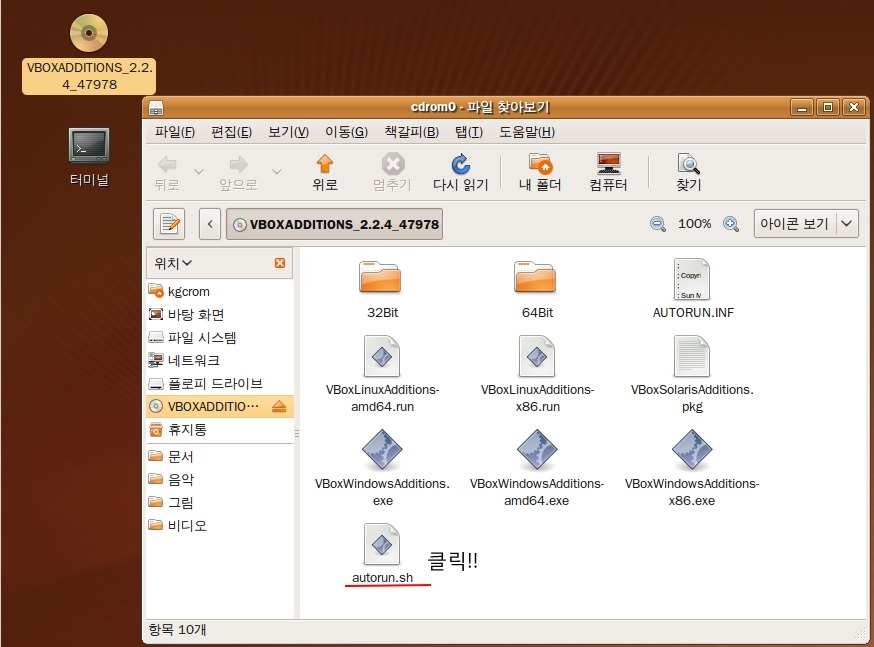Image resolution: width=874 pixels, height=647 pixels.
Task: Open the 탭(T) menu
Action: pos(469,132)
